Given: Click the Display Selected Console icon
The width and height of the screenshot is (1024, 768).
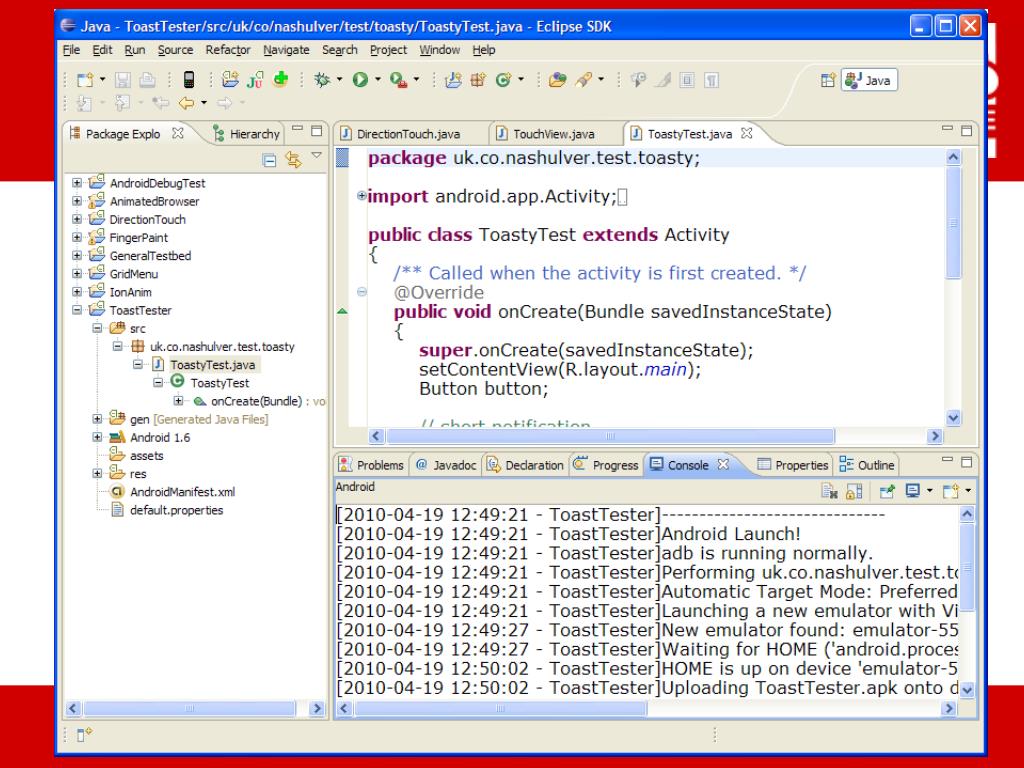Looking at the screenshot, I should coord(913,490).
